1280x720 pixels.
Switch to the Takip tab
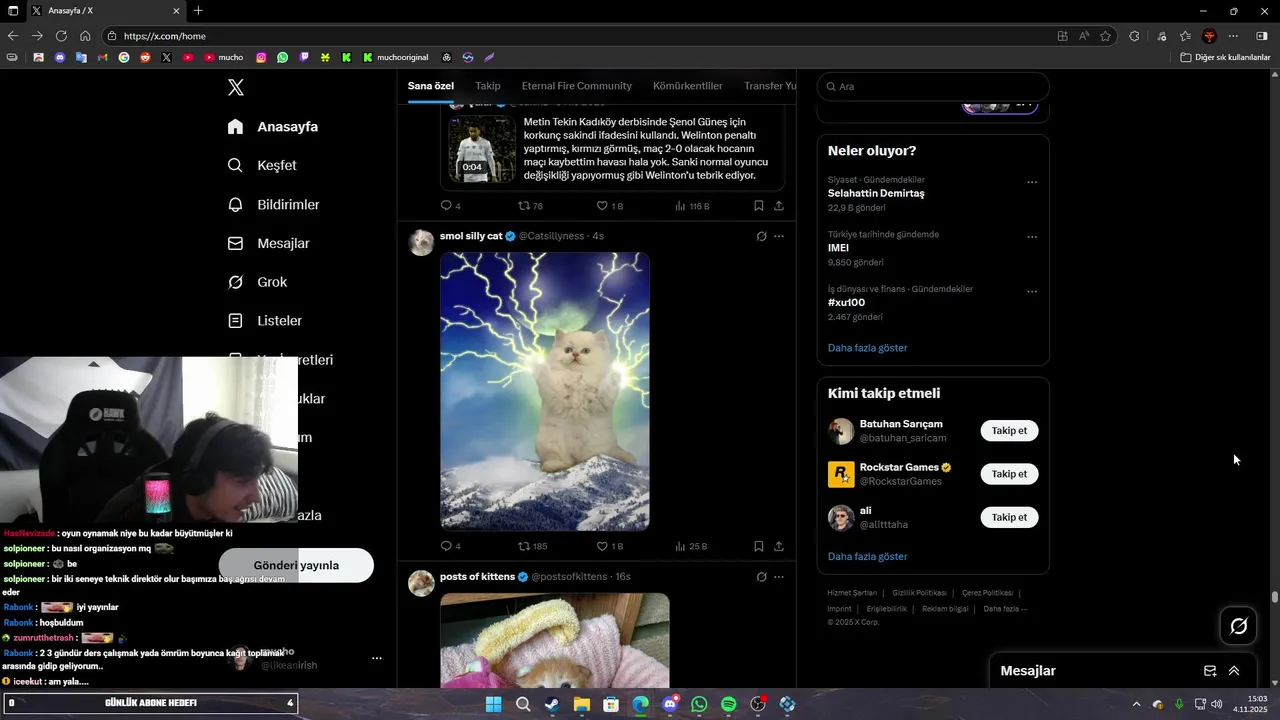click(x=488, y=86)
